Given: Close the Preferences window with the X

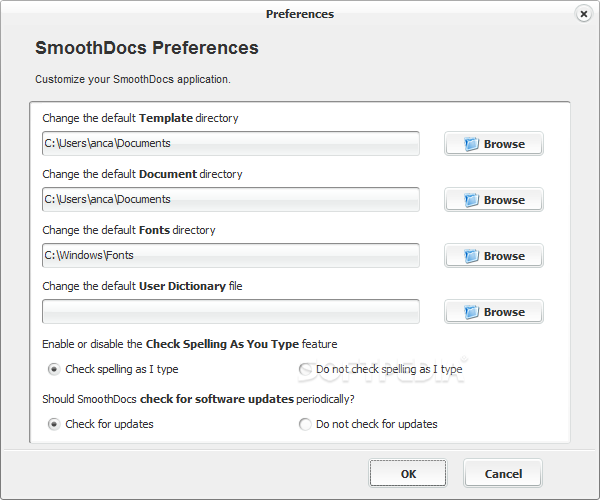Looking at the screenshot, I should tap(584, 14).
